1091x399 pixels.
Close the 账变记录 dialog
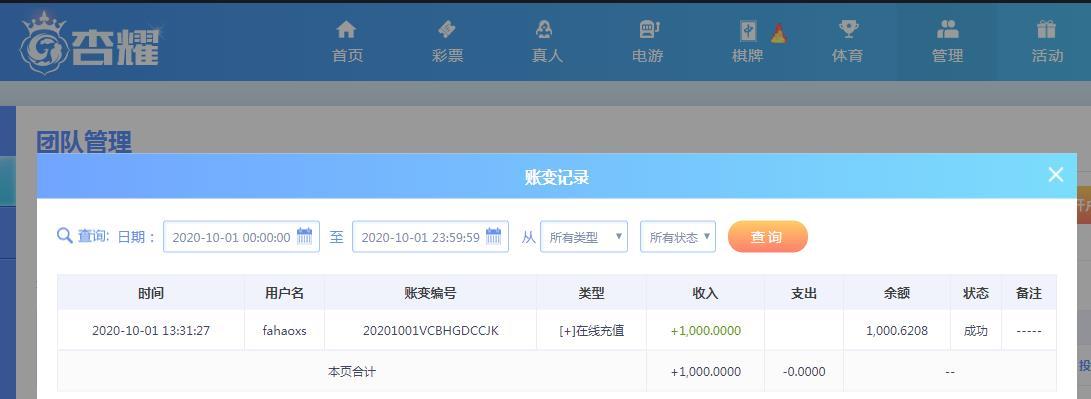[x=1056, y=175]
